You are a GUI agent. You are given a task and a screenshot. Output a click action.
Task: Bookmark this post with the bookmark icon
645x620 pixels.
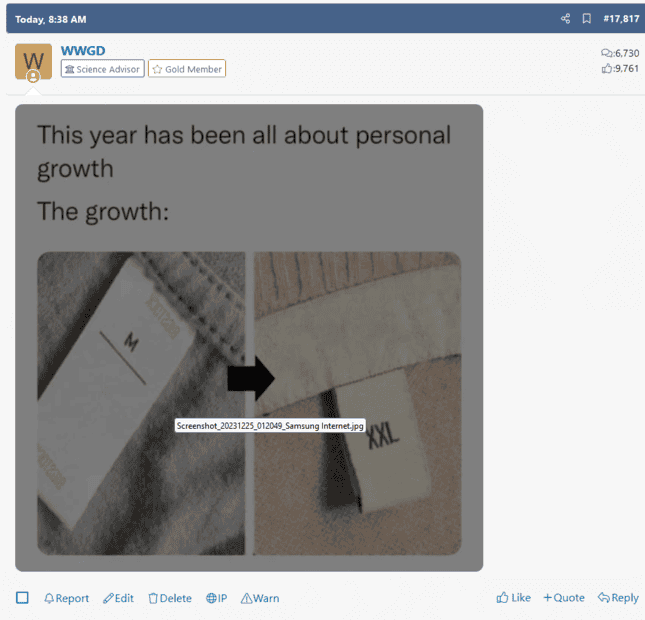[587, 19]
